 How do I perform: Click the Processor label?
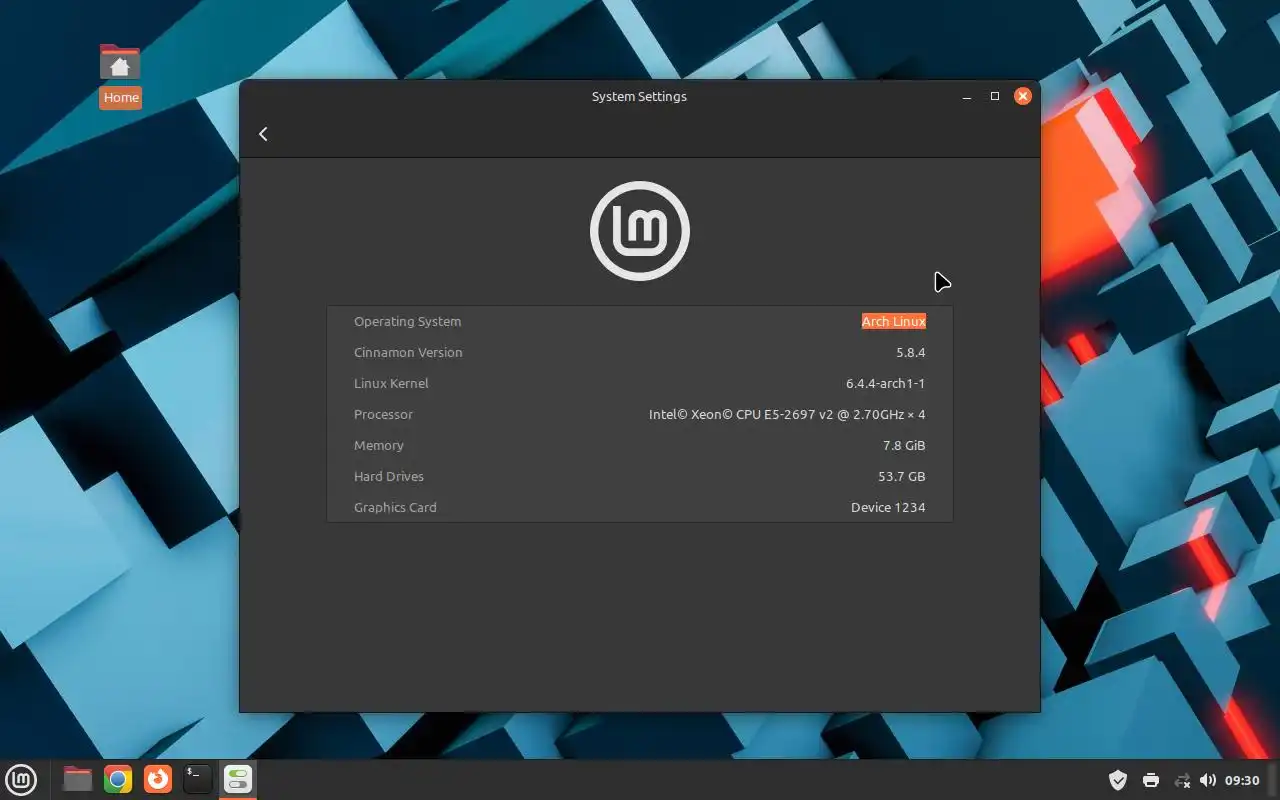point(383,414)
